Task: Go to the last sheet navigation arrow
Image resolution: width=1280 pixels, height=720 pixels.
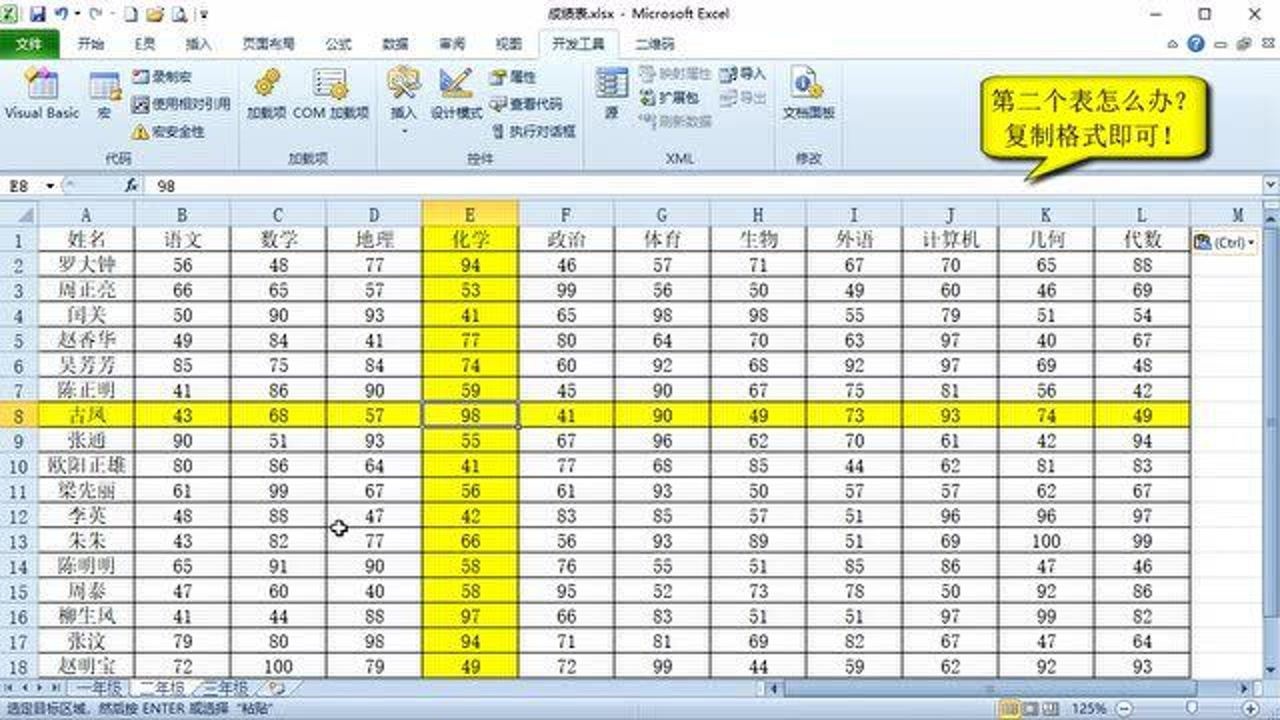Action: point(55,688)
